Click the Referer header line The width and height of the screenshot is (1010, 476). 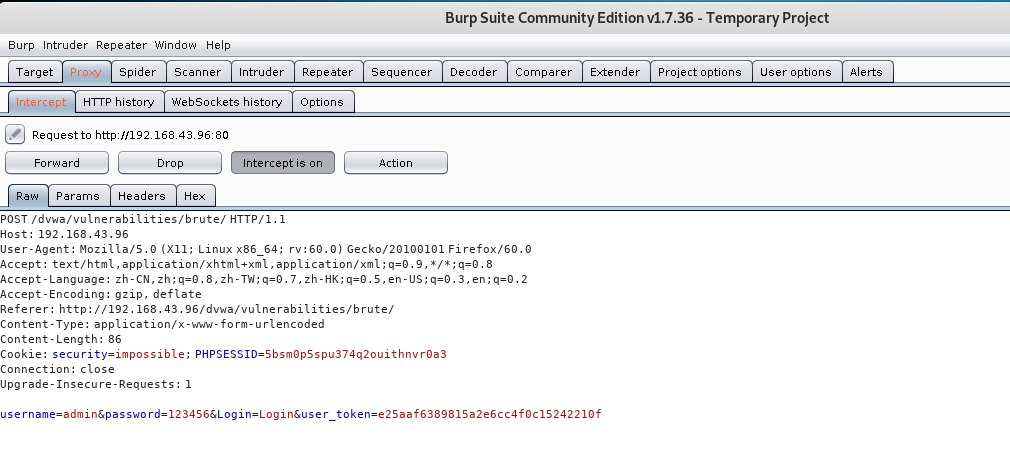click(x=197, y=309)
